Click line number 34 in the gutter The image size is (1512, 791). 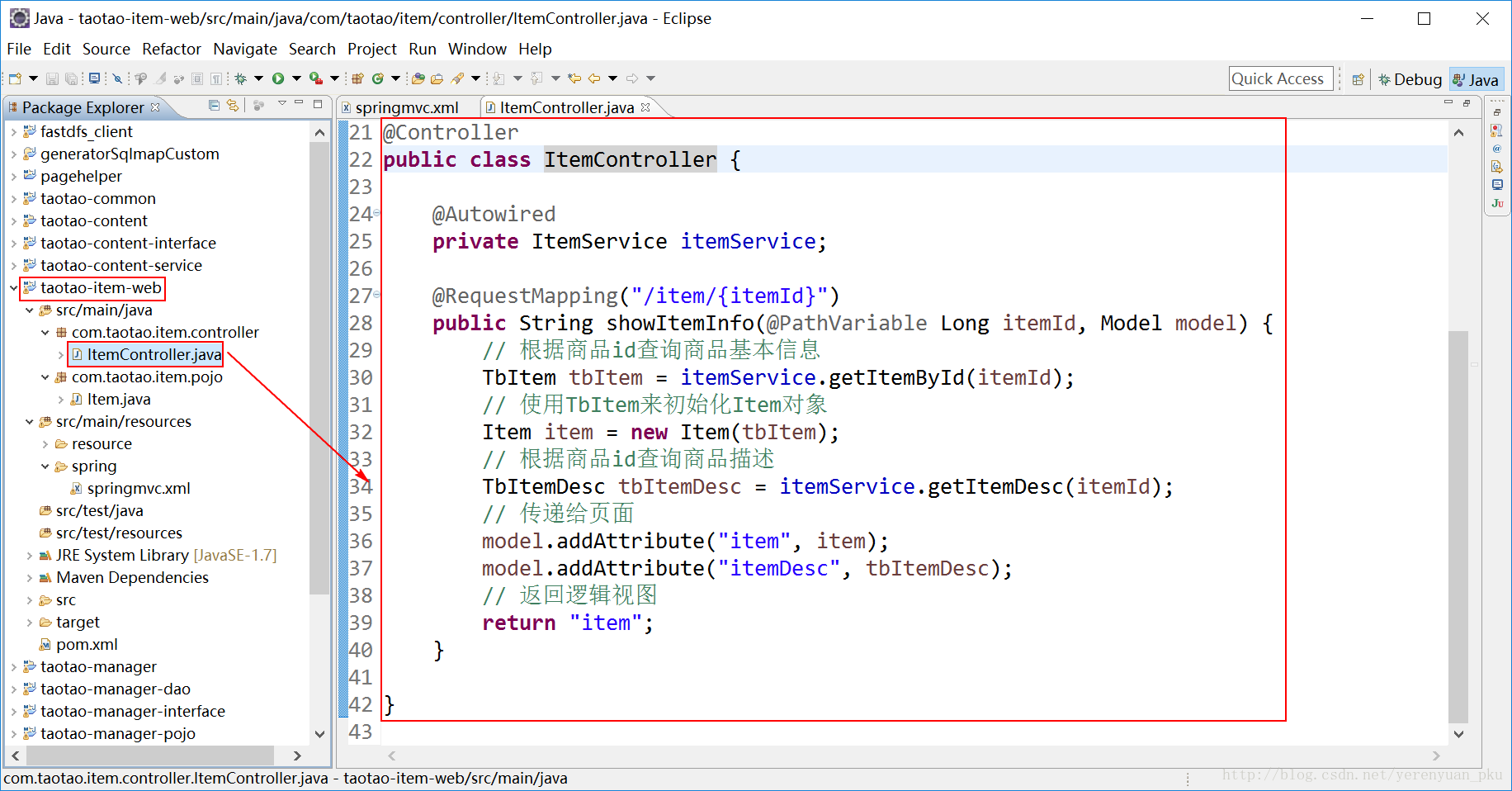click(361, 485)
